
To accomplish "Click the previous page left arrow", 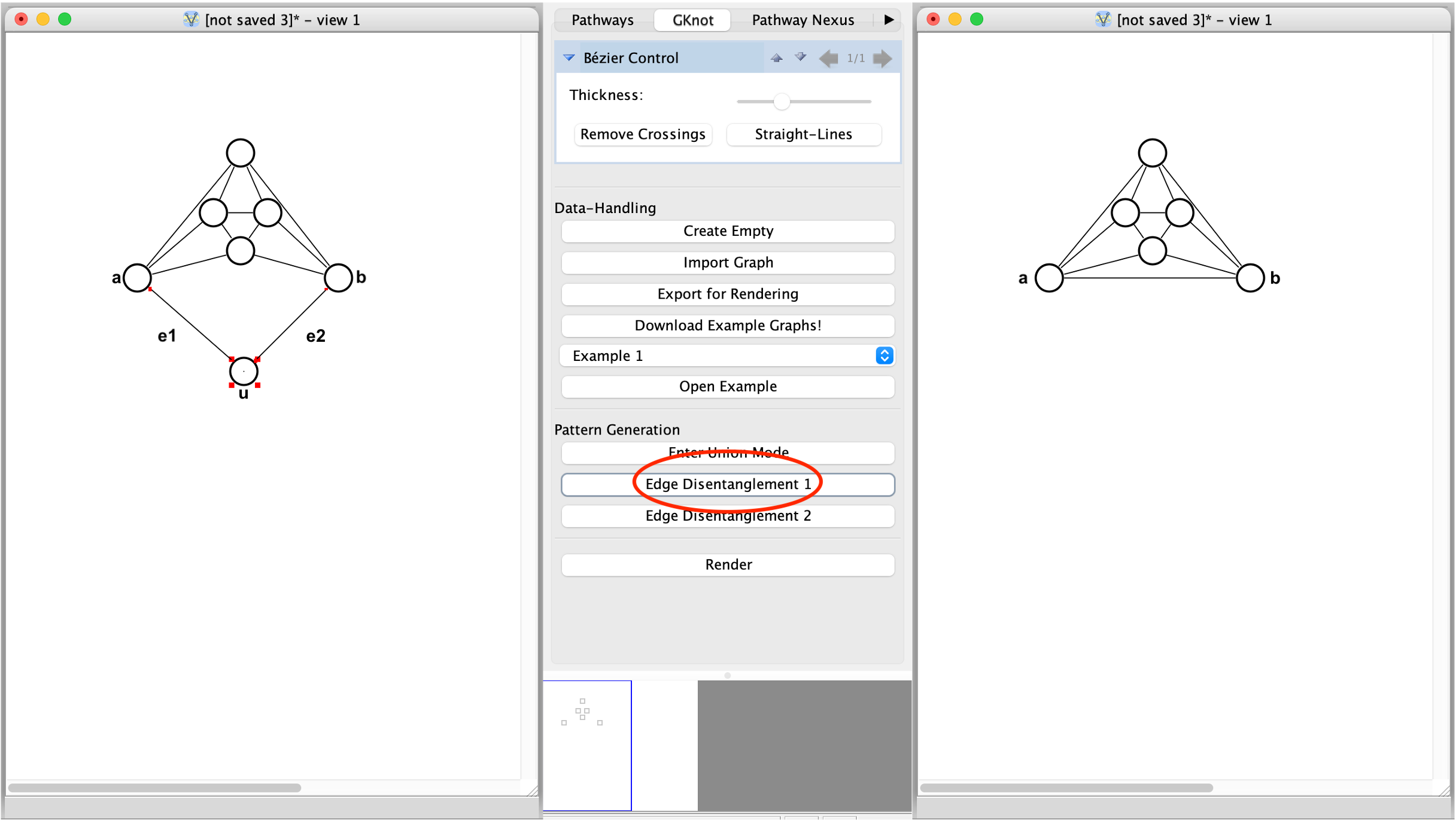I will point(828,58).
